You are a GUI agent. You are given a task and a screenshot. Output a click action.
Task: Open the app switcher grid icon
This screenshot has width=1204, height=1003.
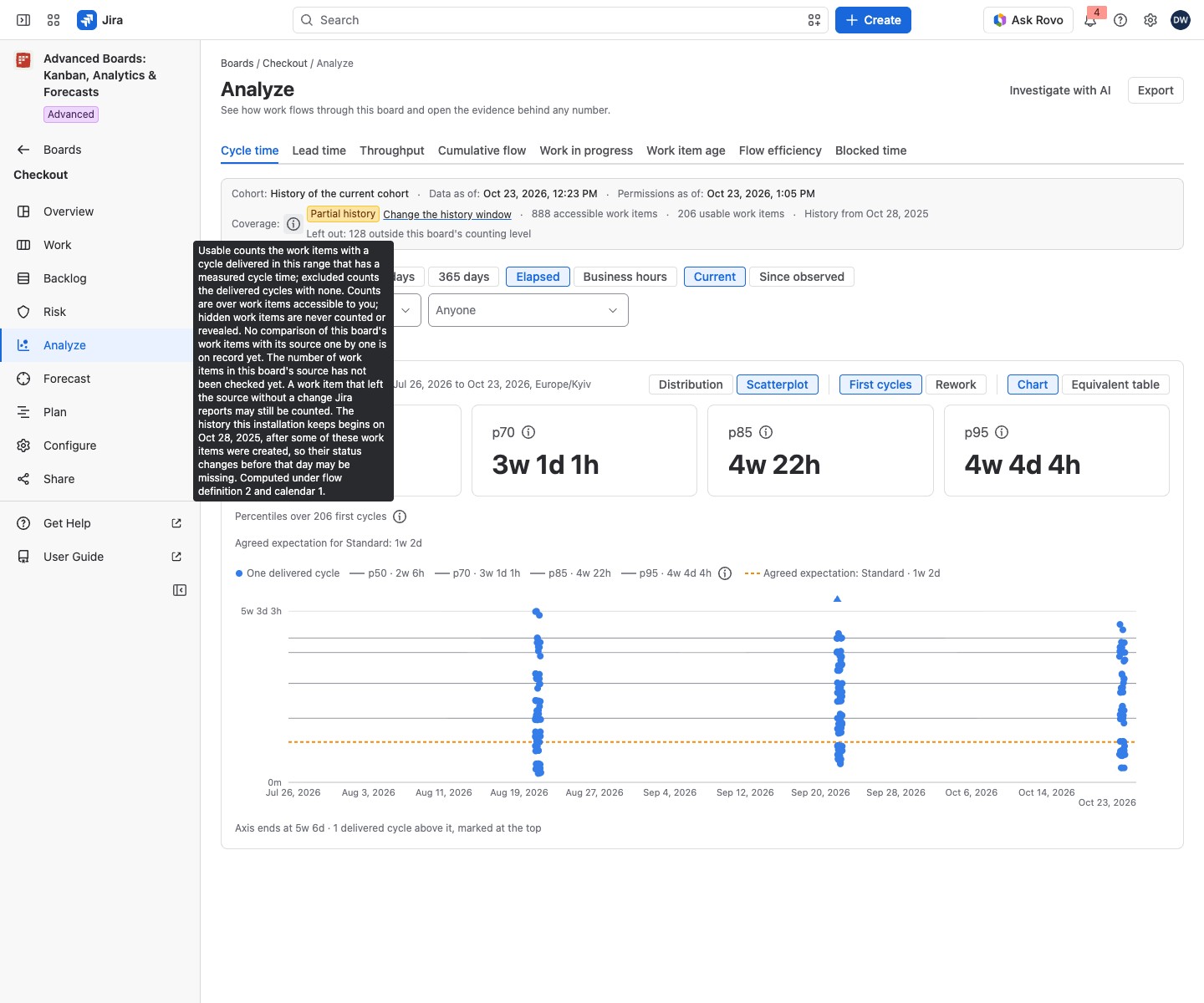click(x=54, y=20)
